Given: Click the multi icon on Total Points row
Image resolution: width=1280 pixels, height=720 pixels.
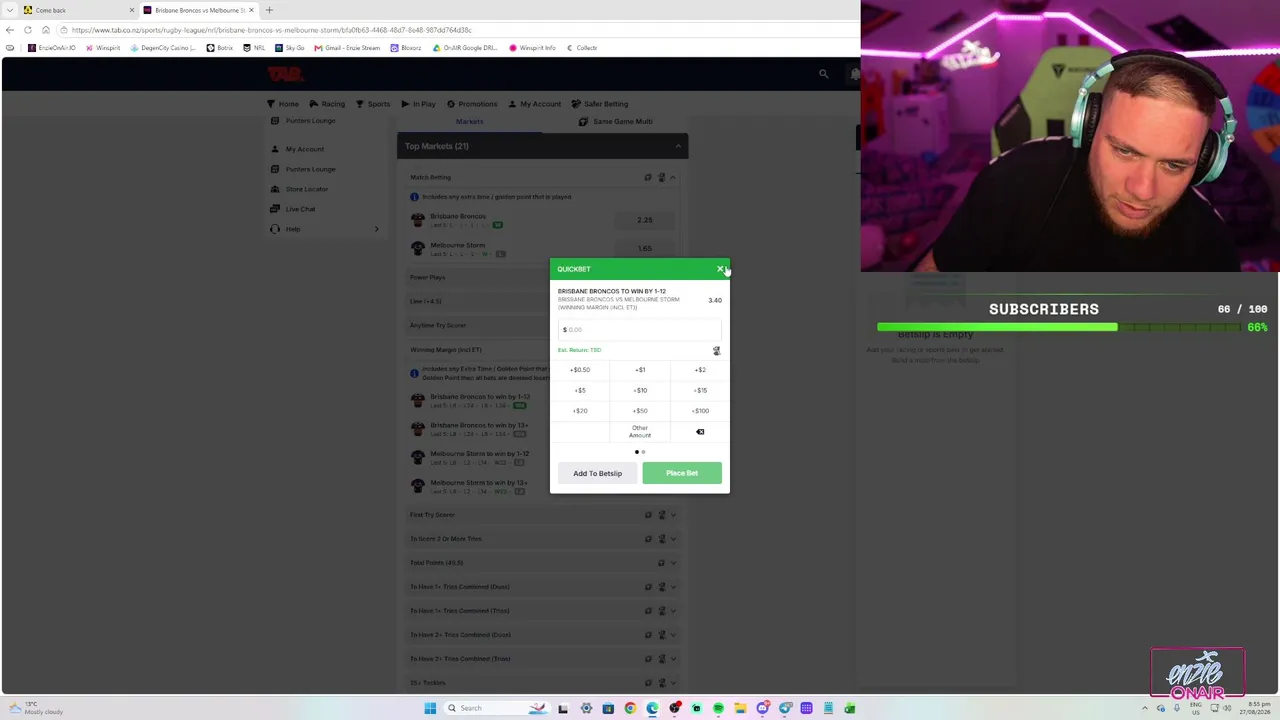Looking at the screenshot, I should (661, 563).
